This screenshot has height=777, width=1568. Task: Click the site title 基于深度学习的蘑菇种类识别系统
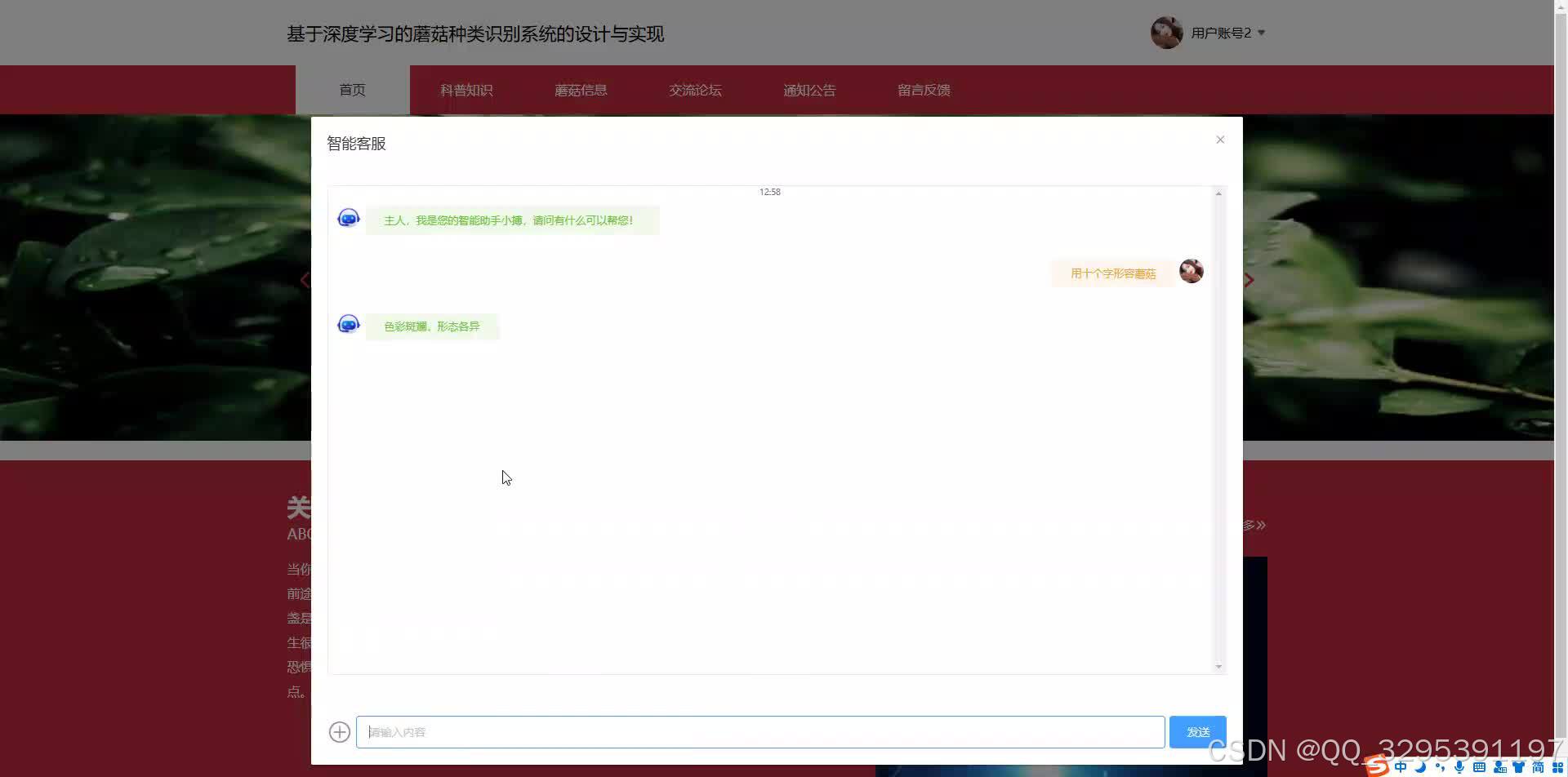[x=475, y=34]
